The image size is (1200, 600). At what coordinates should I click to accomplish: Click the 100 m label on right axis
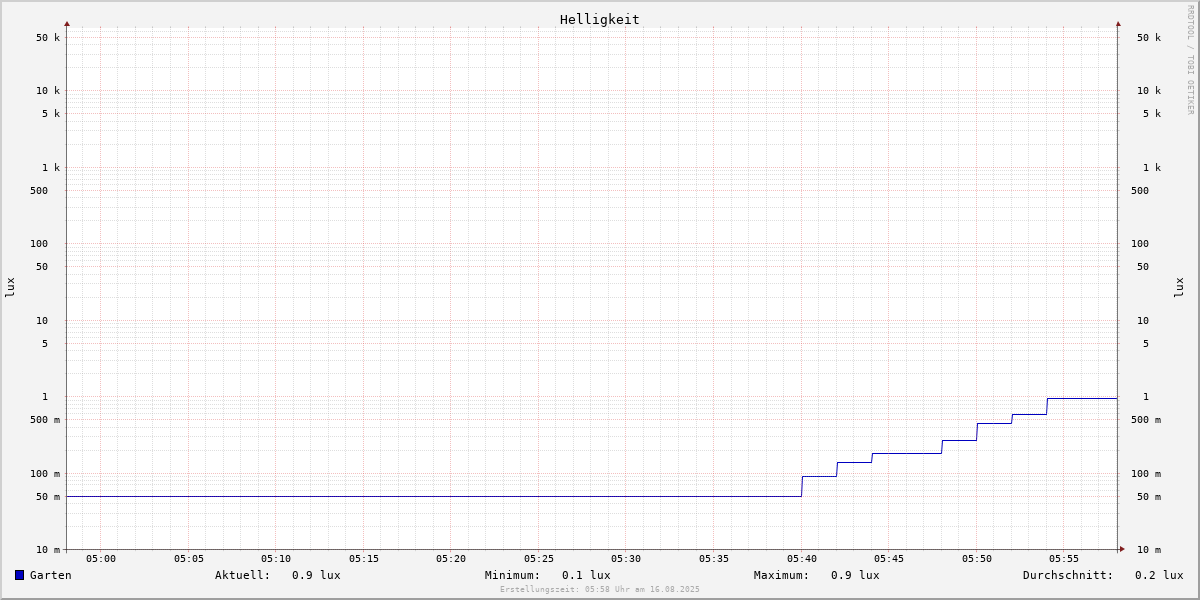[1146, 474]
